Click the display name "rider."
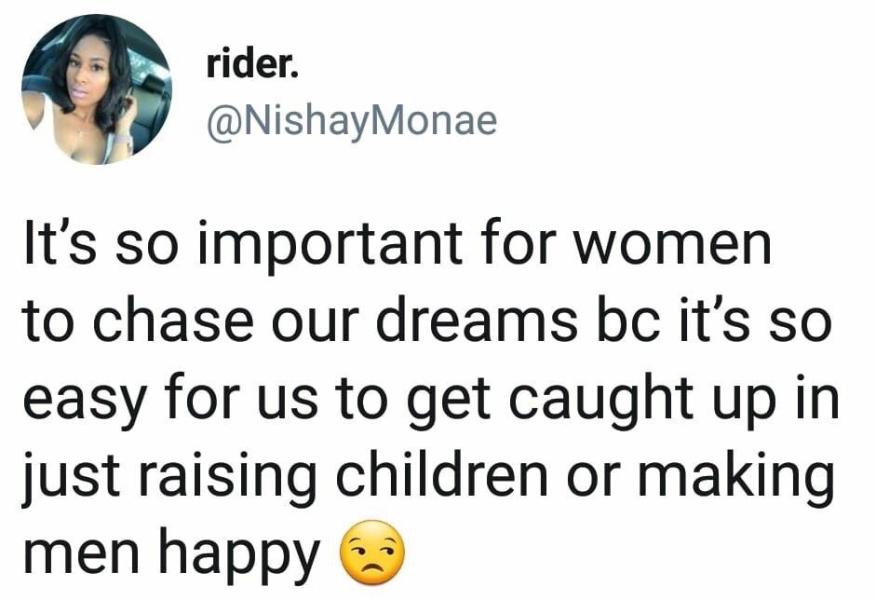The height and width of the screenshot is (600, 875). pos(250,64)
